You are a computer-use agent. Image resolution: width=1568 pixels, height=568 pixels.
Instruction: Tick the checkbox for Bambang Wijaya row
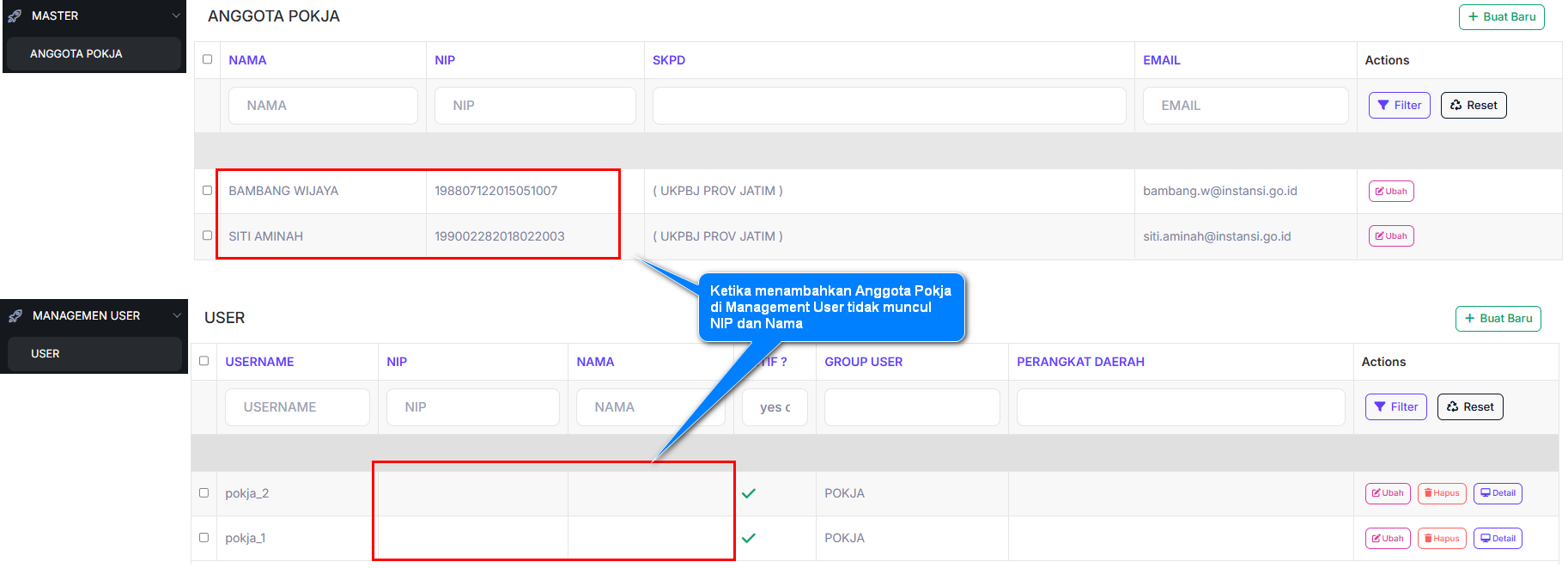207,191
